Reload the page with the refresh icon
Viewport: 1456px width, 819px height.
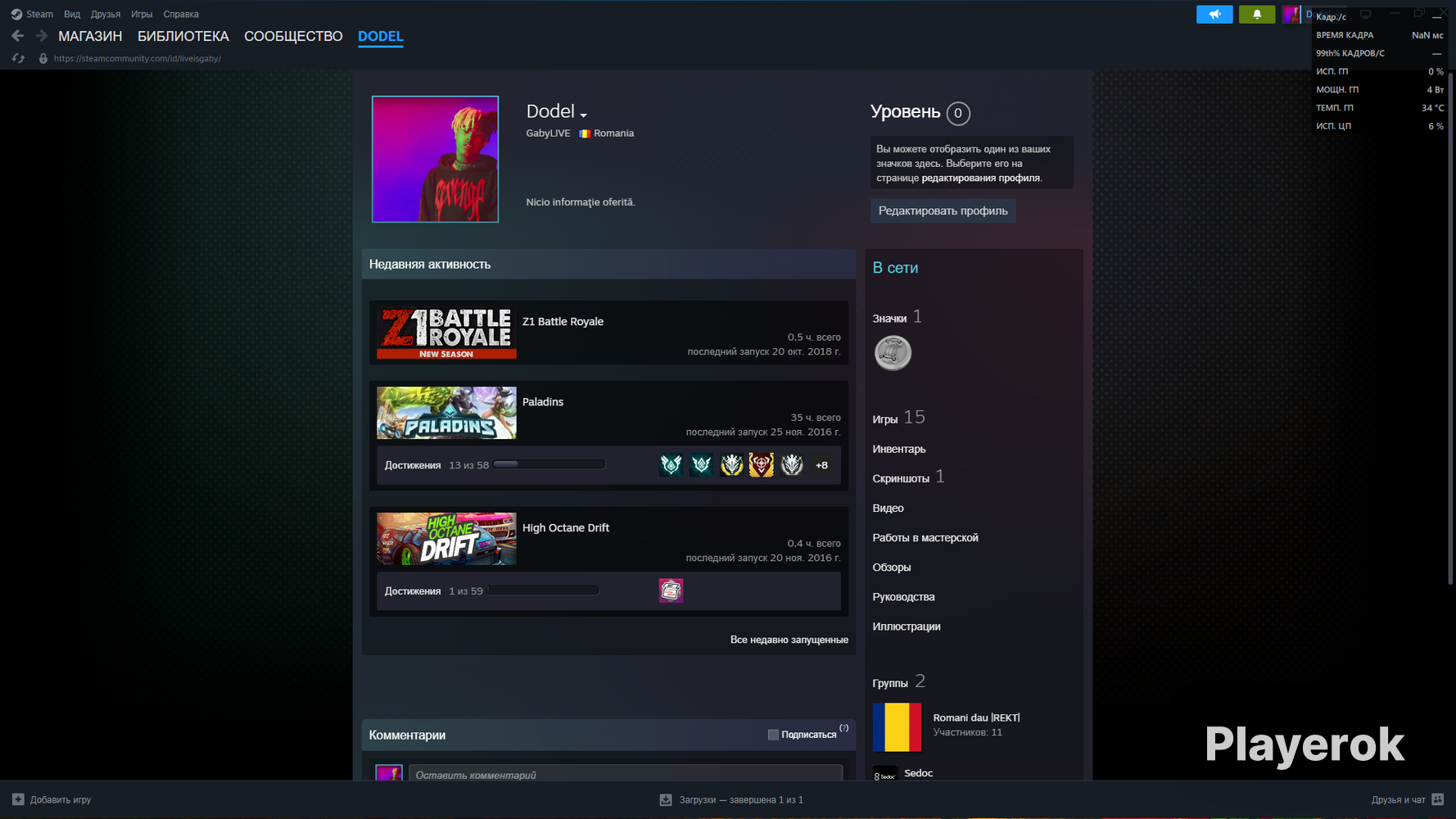pyautogui.click(x=18, y=58)
